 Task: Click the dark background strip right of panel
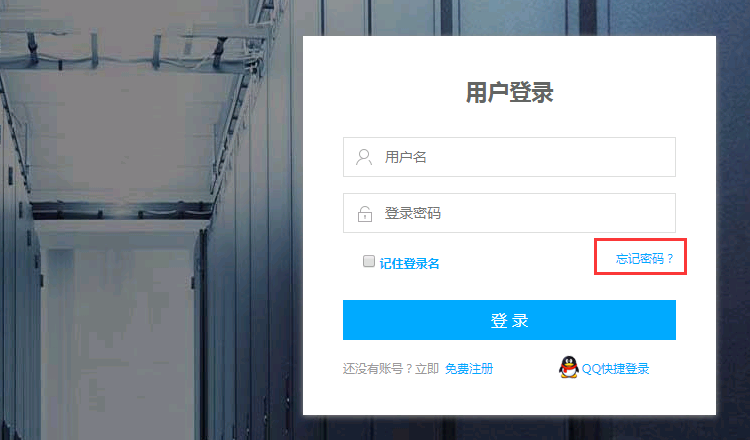point(733,220)
